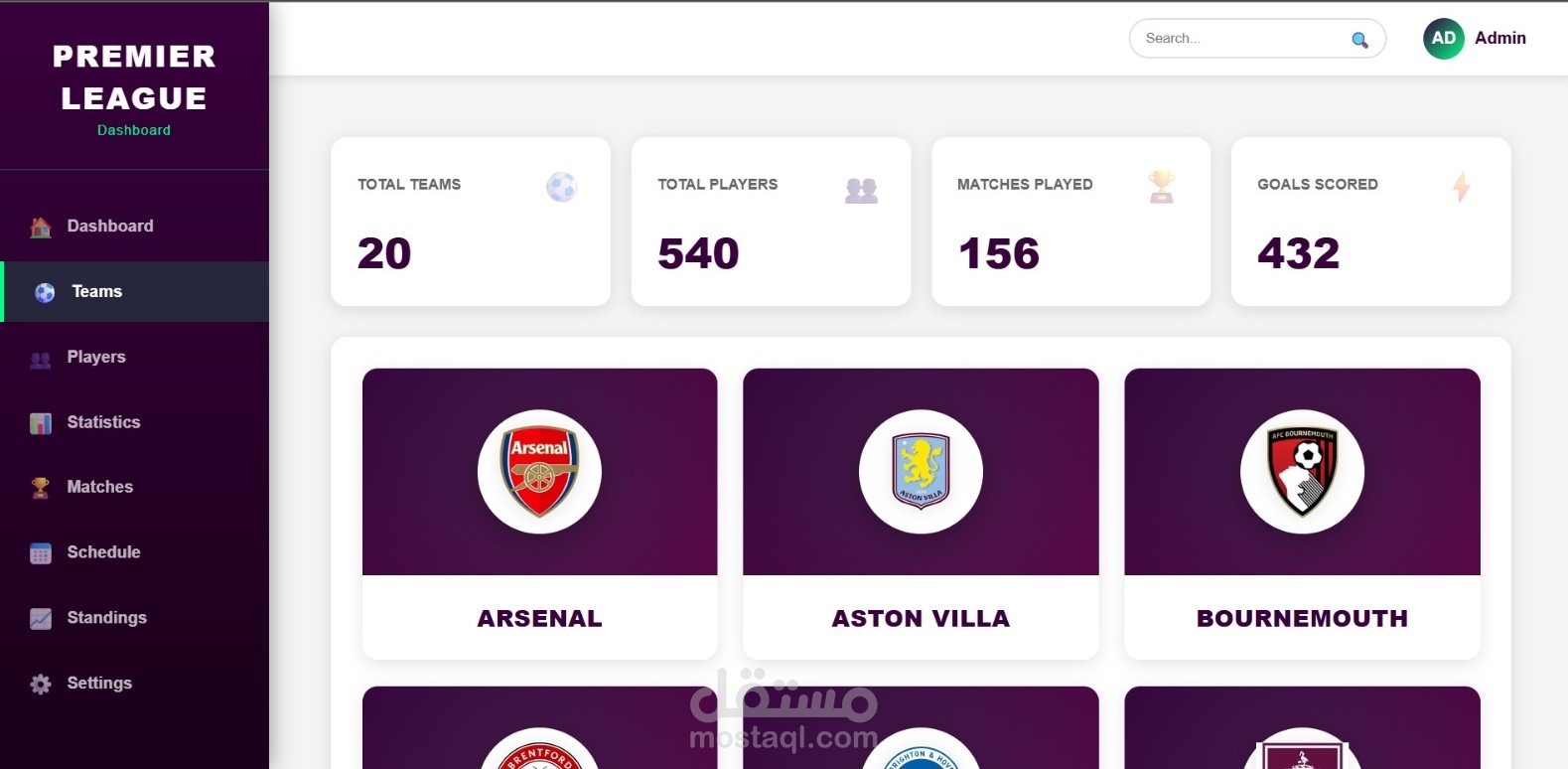Image resolution: width=1568 pixels, height=769 pixels.
Task: Click the AD admin avatar
Action: [1443, 39]
